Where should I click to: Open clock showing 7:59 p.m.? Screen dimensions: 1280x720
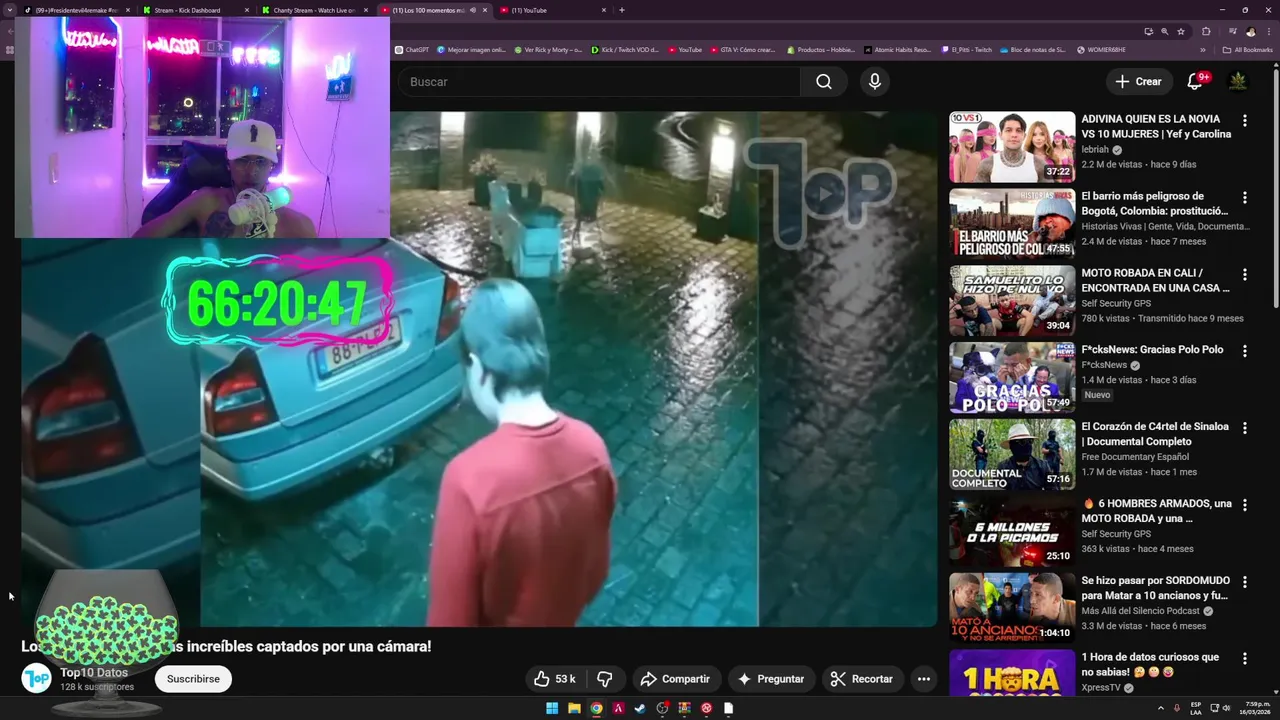[1257, 708]
